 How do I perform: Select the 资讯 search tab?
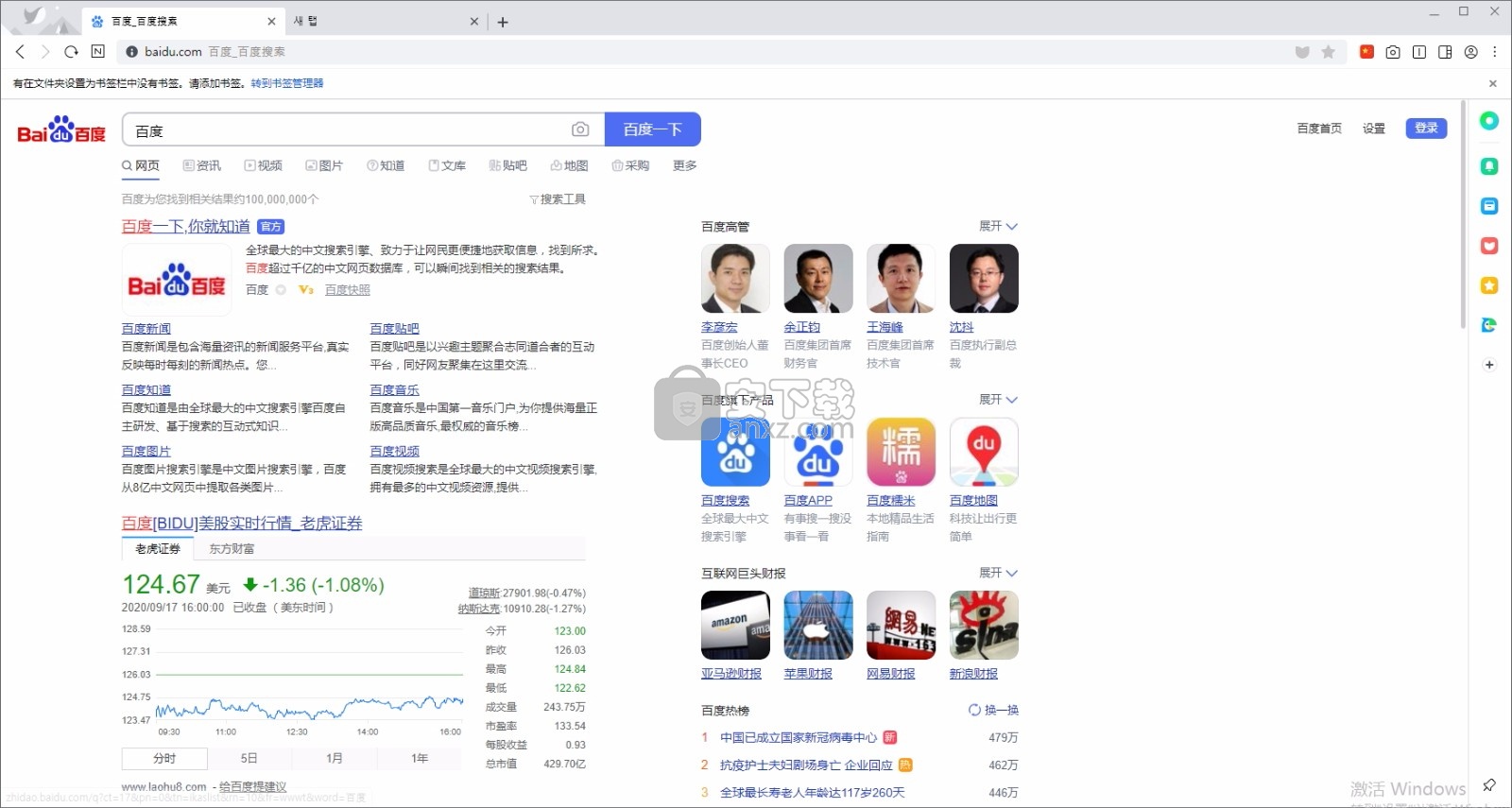pos(202,165)
